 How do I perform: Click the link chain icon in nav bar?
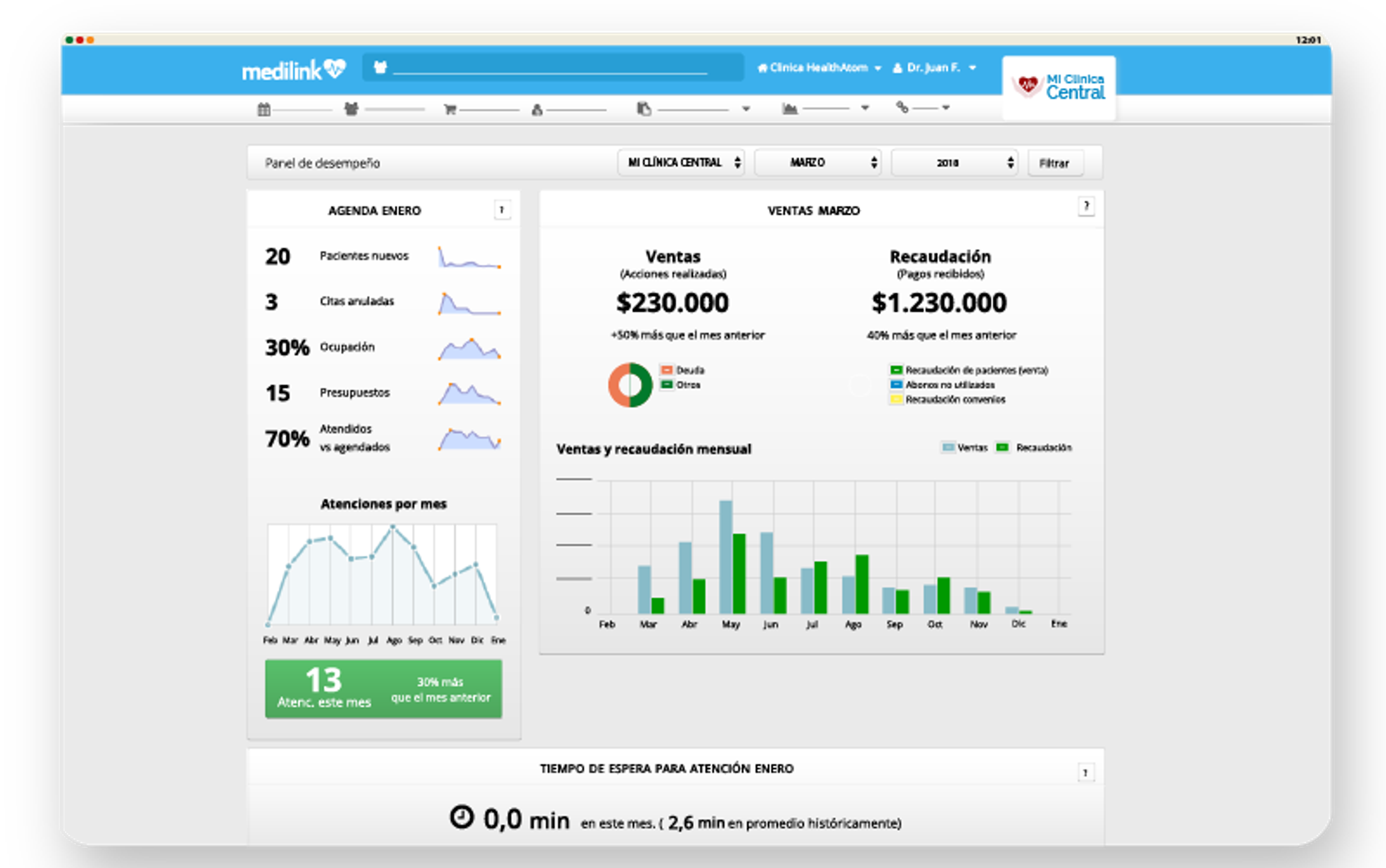pyautogui.click(x=902, y=107)
